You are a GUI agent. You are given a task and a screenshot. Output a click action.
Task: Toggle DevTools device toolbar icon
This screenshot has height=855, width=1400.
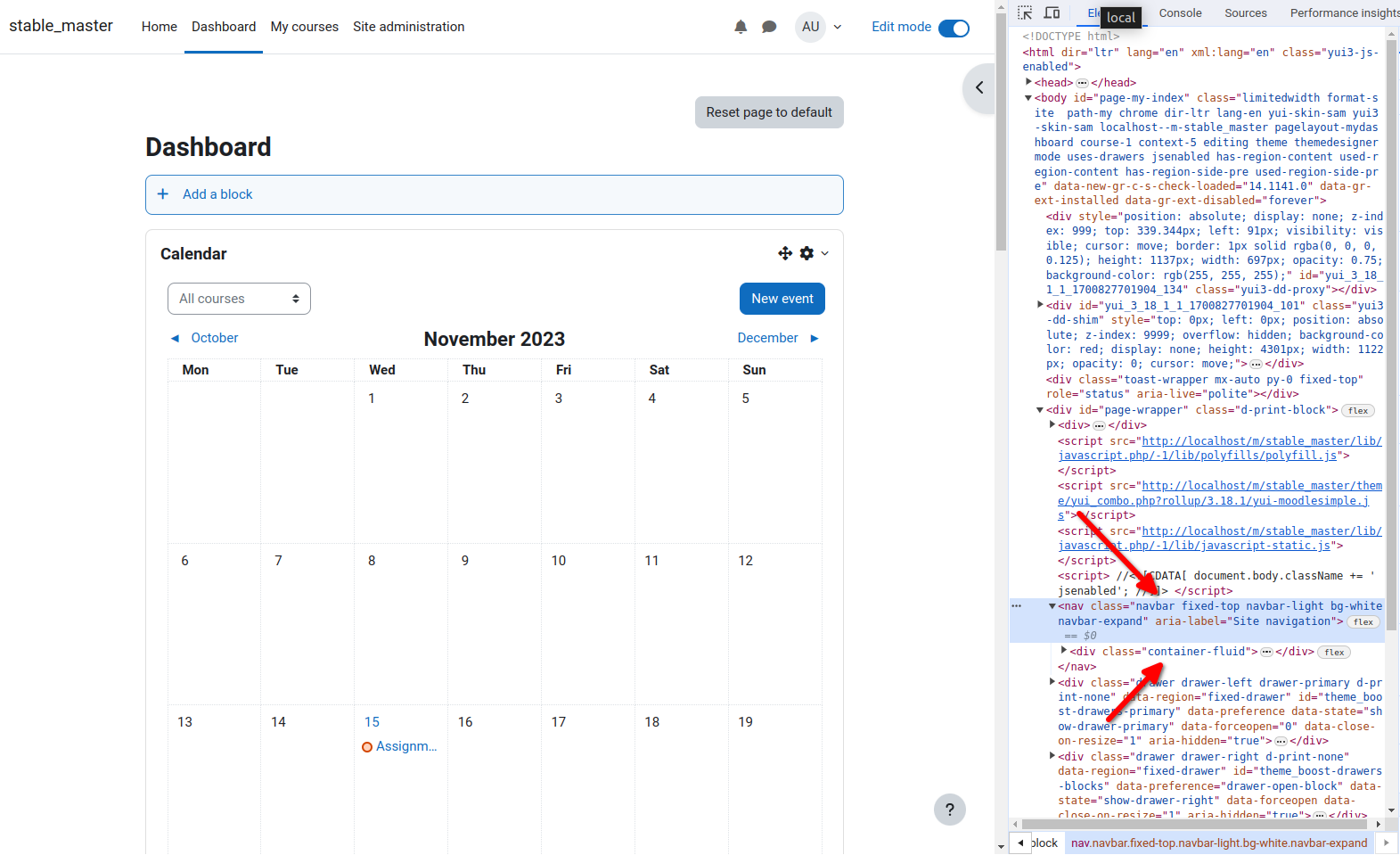[1052, 12]
